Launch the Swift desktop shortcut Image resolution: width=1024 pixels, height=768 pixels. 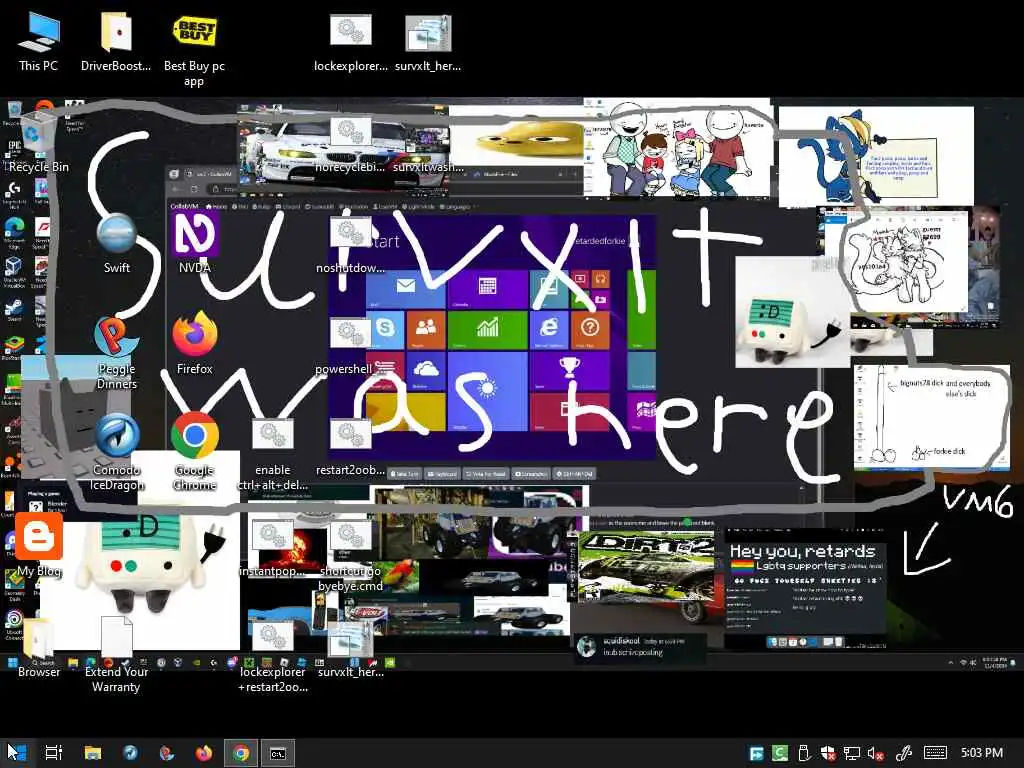116,245
